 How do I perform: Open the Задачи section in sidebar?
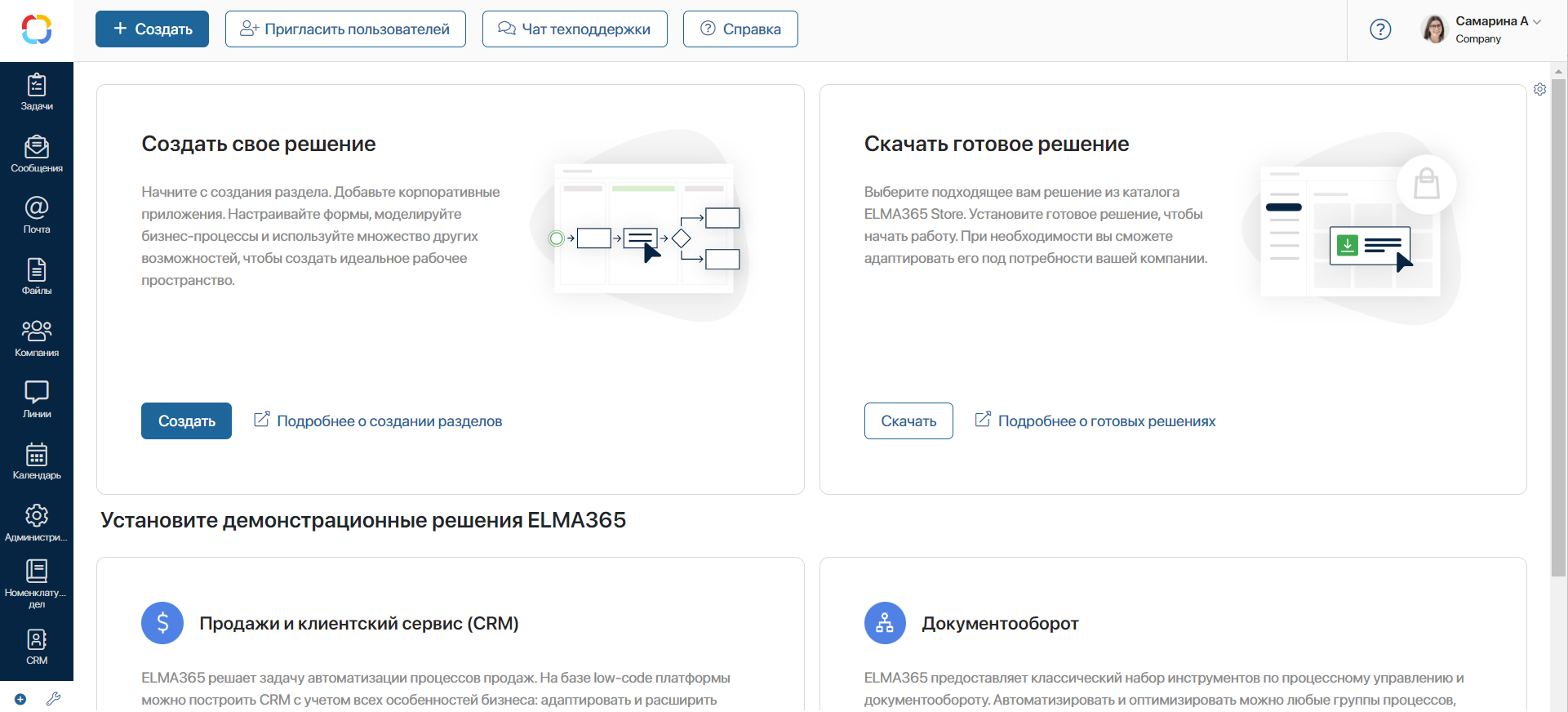(x=37, y=92)
